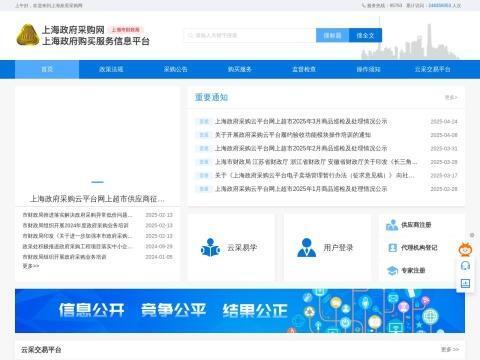
Task: Click the tag before the 2025年2月 notice
Action: point(204,148)
